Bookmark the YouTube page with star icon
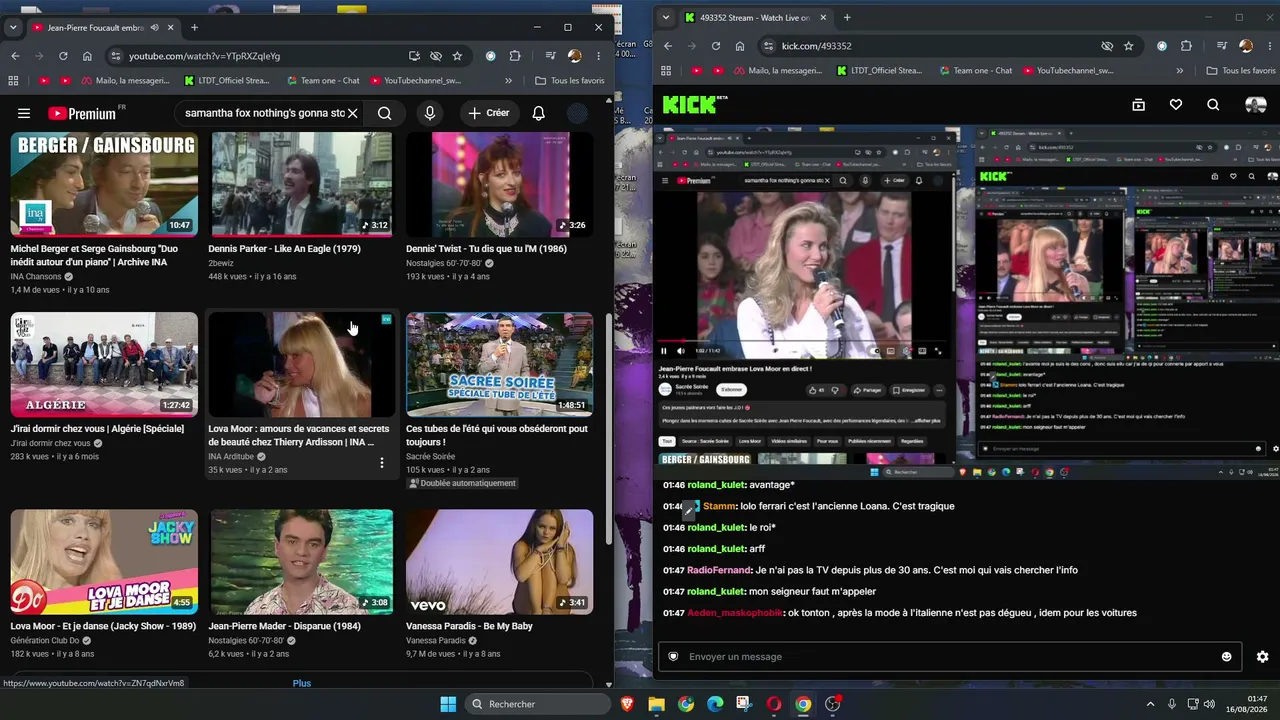 (x=457, y=56)
